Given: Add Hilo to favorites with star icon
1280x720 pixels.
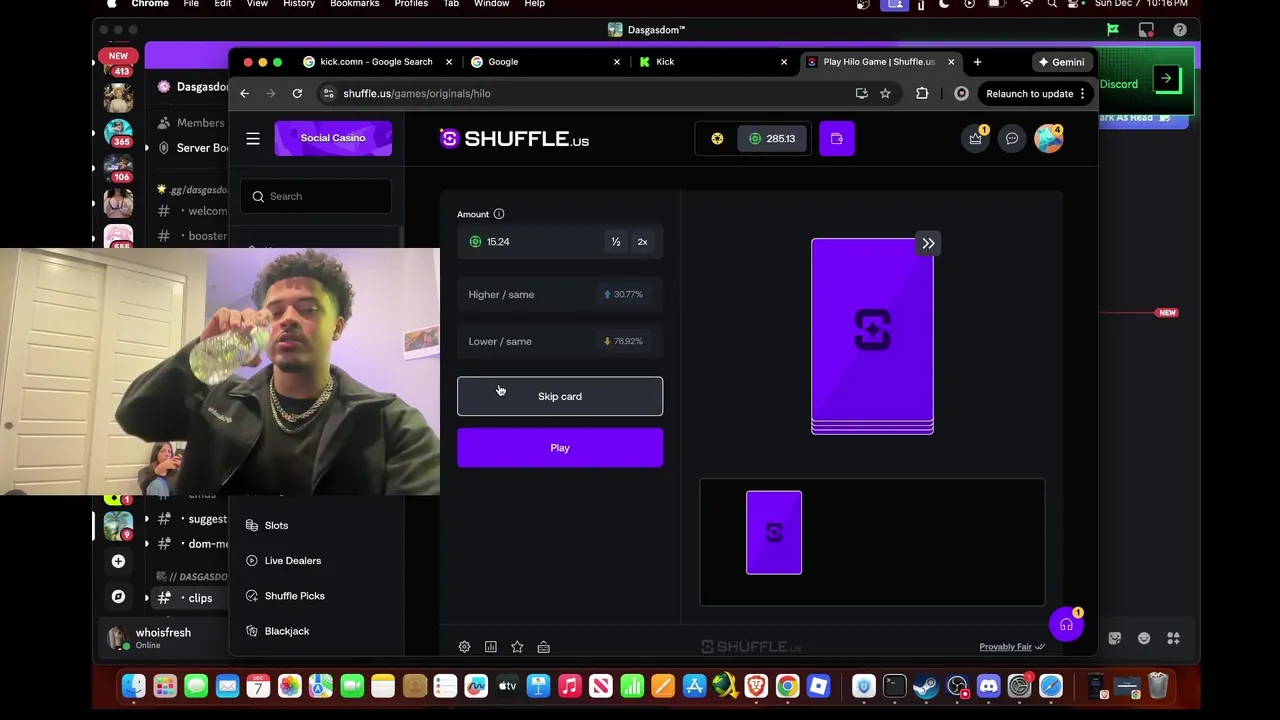Looking at the screenshot, I should [x=517, y=647].
